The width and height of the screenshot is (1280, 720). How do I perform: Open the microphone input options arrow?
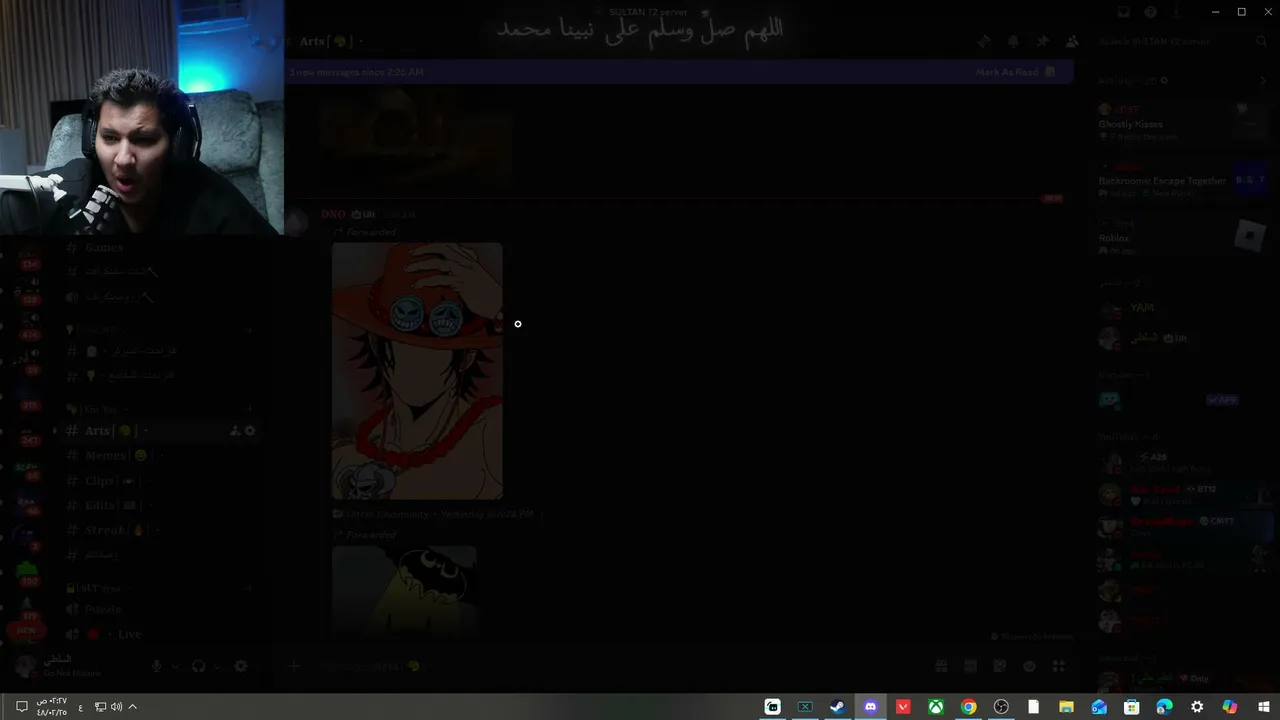pos(175,666)
